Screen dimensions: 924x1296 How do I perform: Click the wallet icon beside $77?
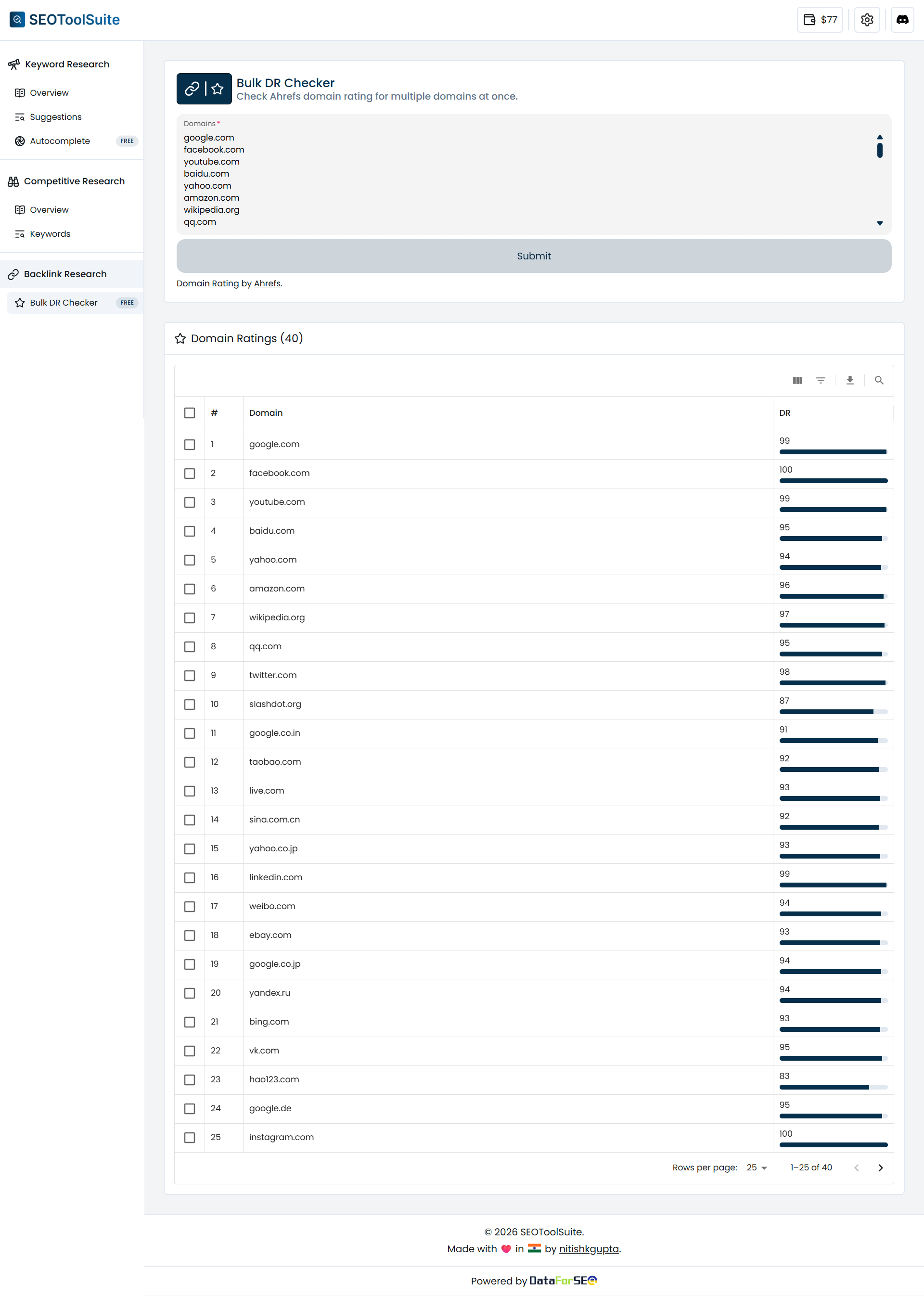(809, 20)
